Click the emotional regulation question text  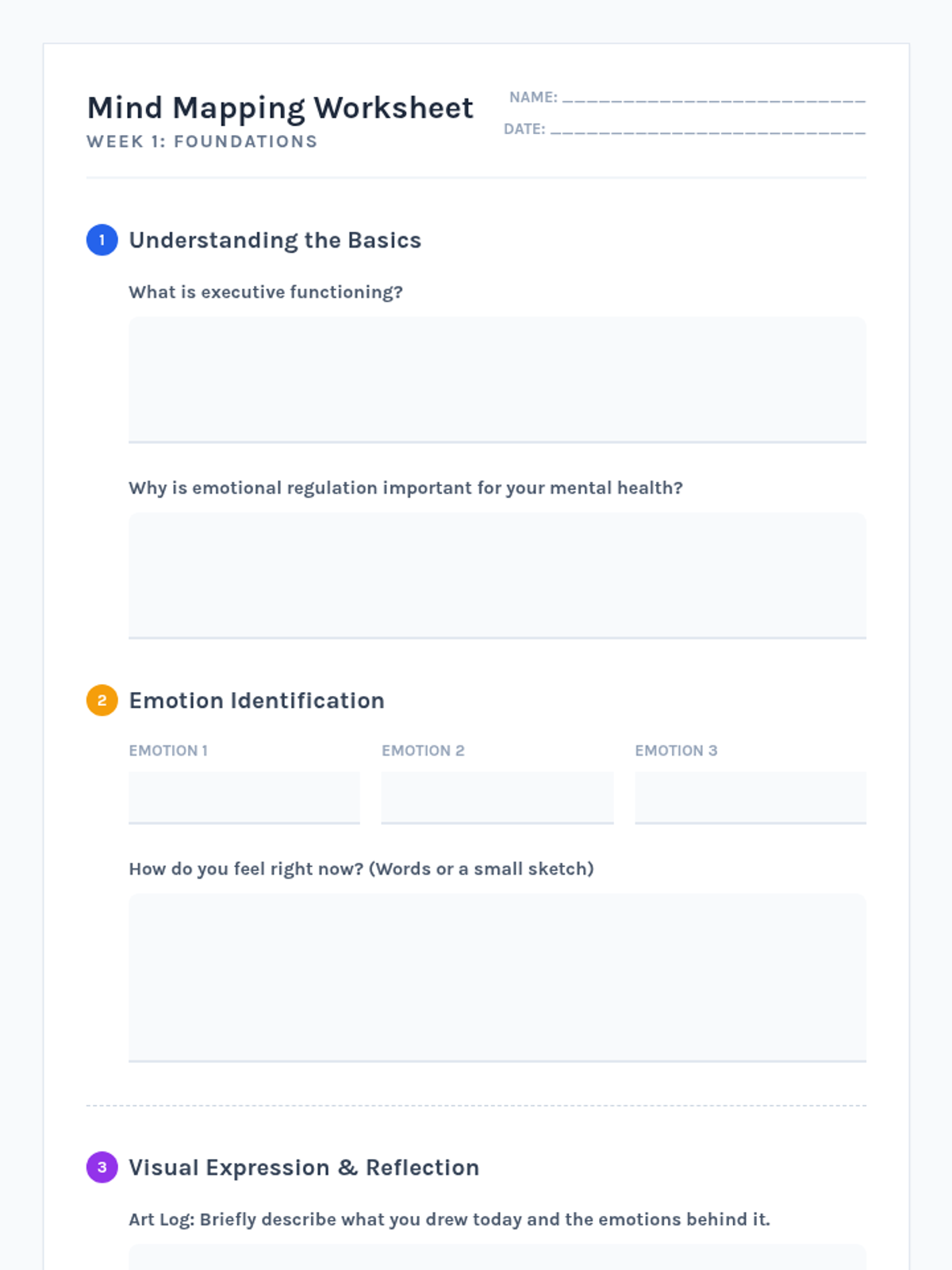coord(405,487)
